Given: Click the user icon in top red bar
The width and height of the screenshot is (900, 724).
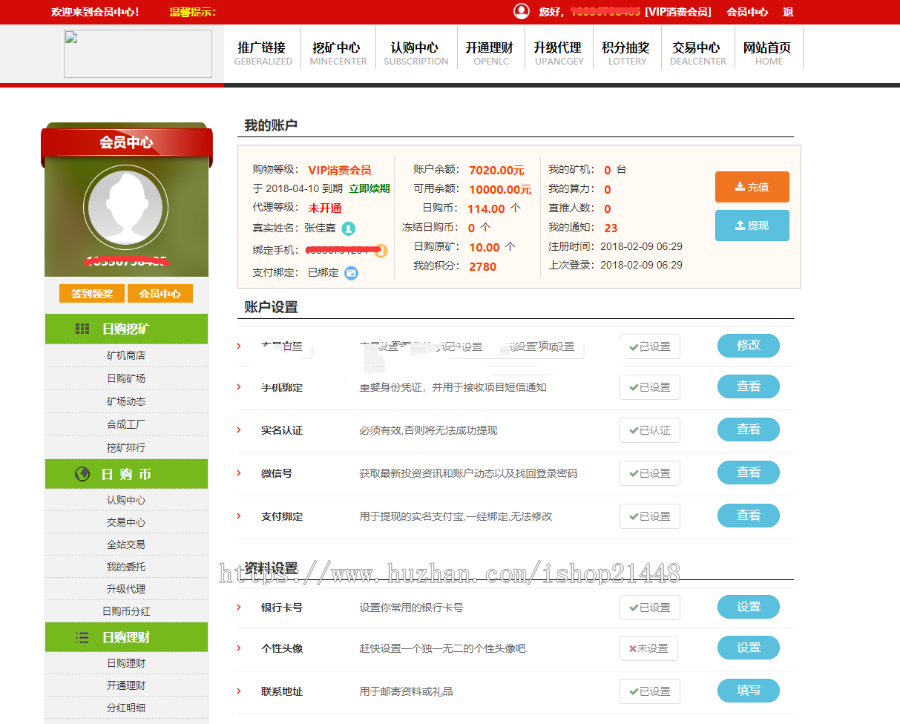Looking at the screenshot, I should [522, 11].
